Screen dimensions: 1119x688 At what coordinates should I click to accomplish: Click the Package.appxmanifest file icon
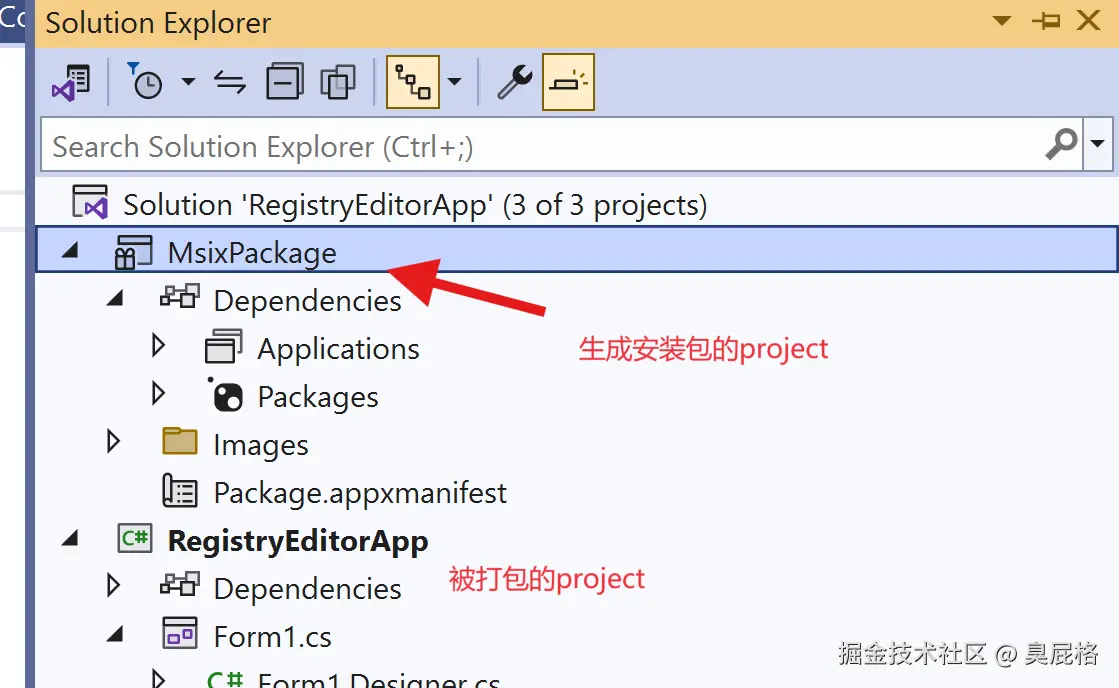point(179,491)
